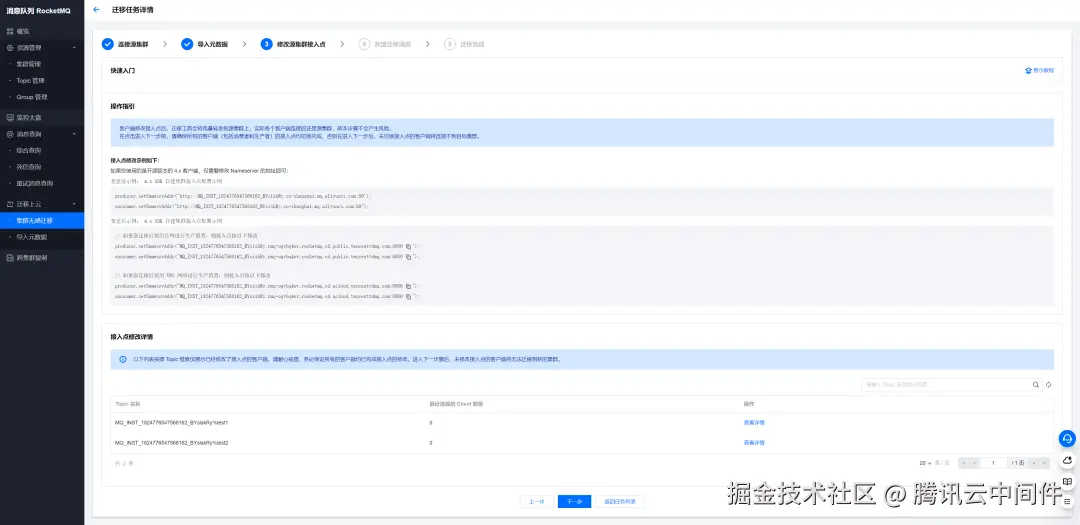The width and height of the screenshot is (1080, 525).
Task: Go to previous page in pagination
Action: tap(974, 463)
